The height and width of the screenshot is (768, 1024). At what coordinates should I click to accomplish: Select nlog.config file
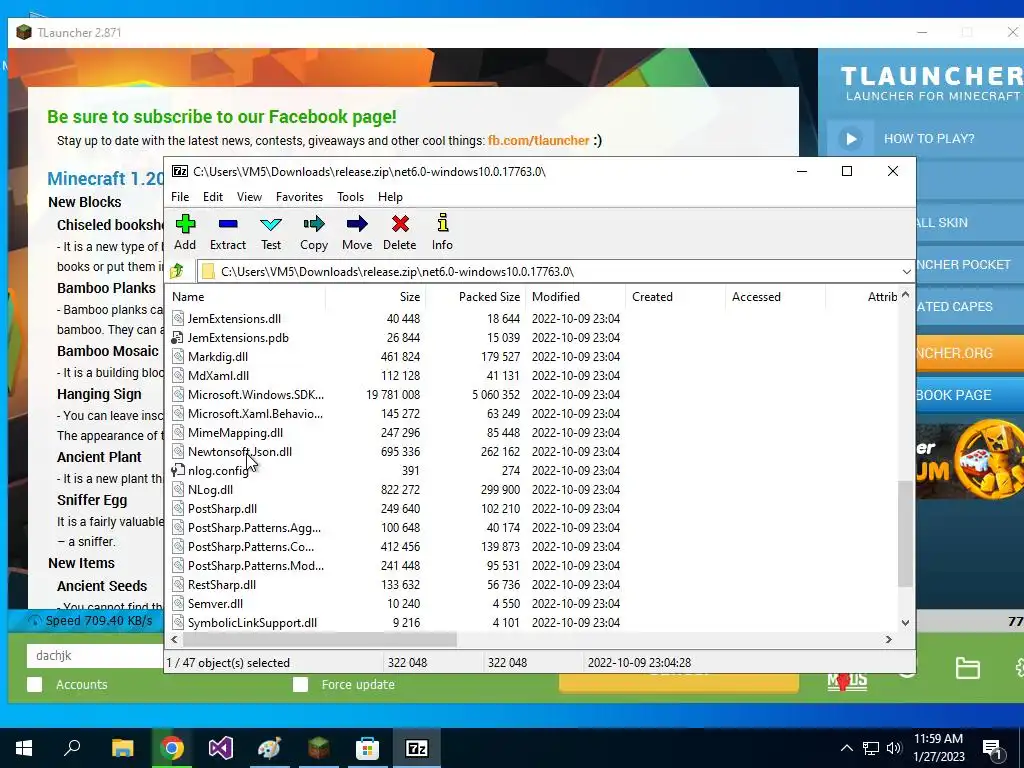click(217, 470)
